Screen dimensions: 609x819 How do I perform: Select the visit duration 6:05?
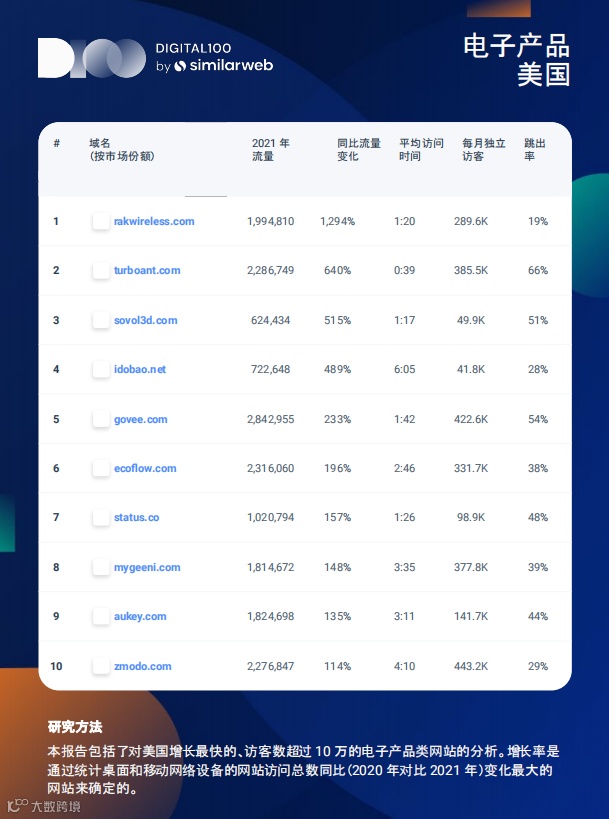[x=405, y=369]
